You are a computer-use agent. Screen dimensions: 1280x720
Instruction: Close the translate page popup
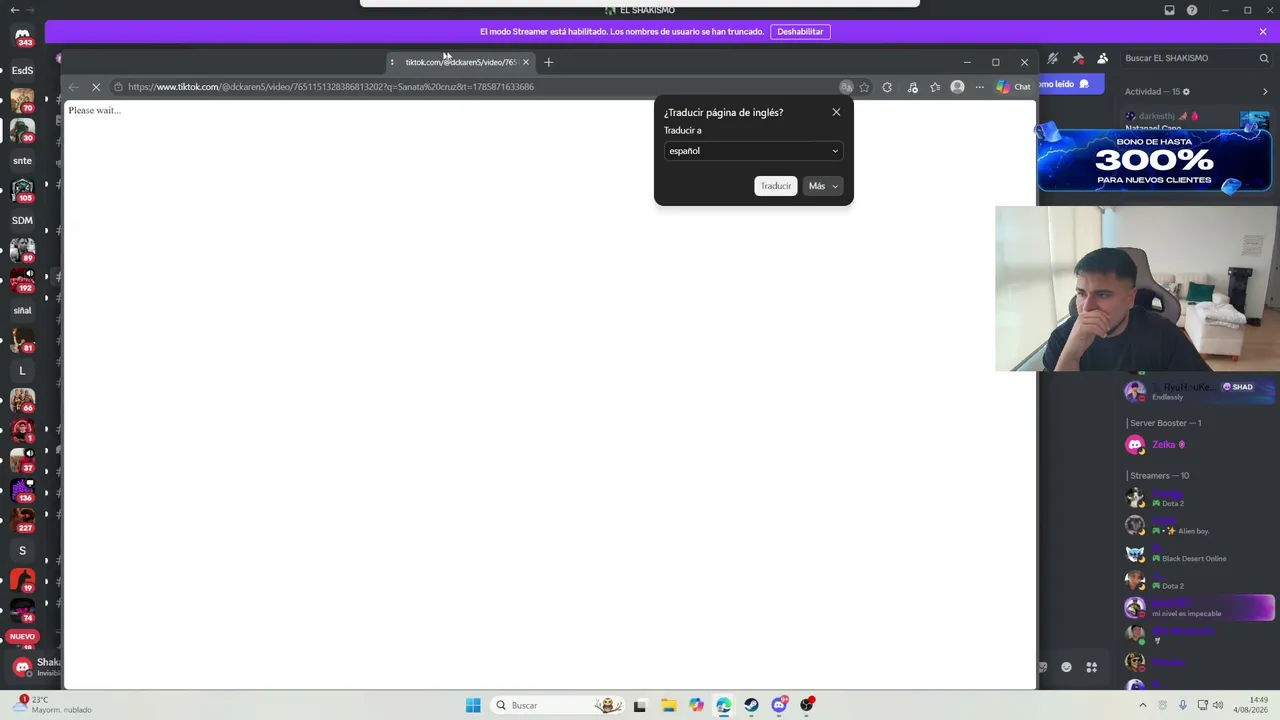[x=836, y=112]
